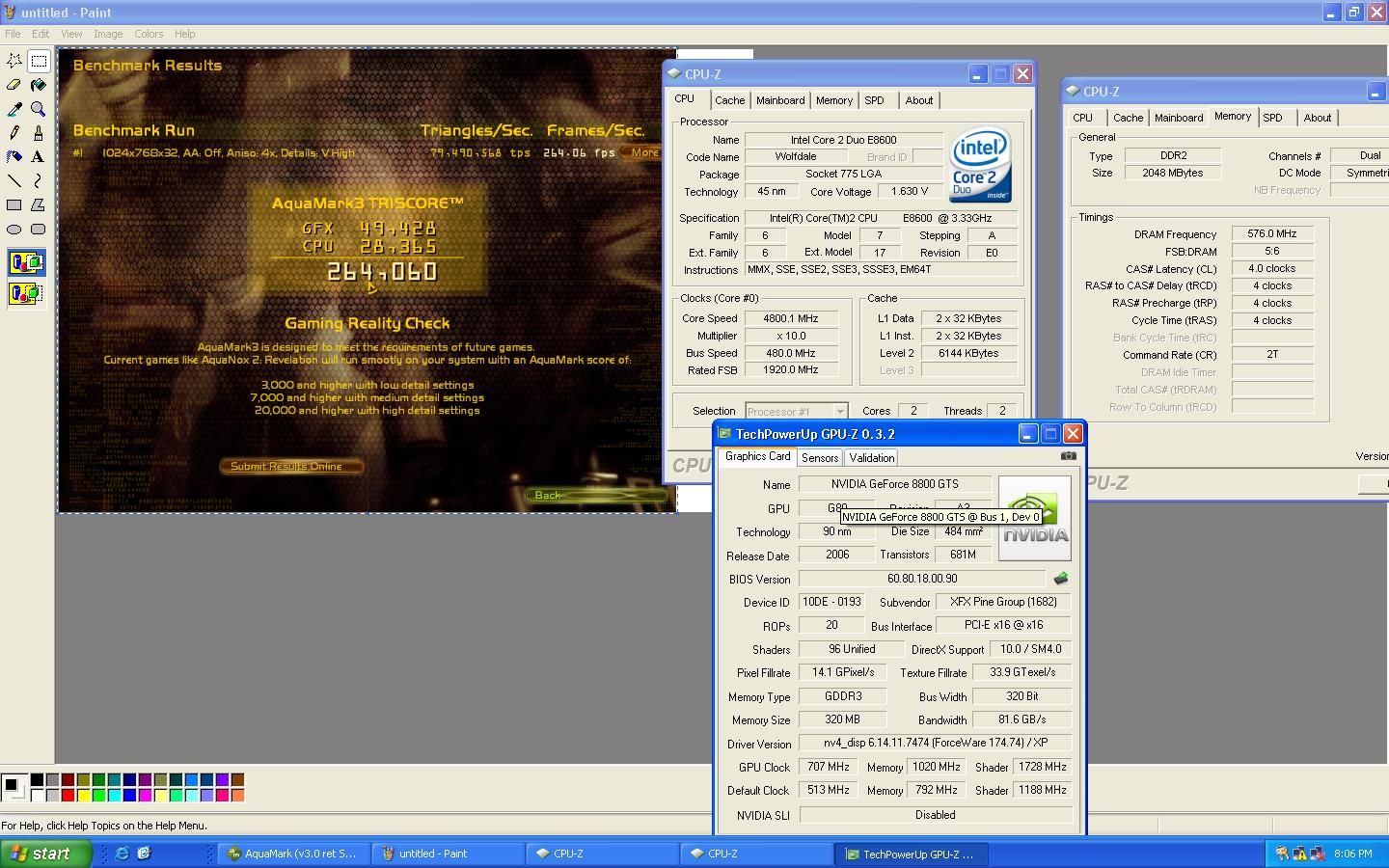
Task: Click the Windows Start button
Action: 46,854
